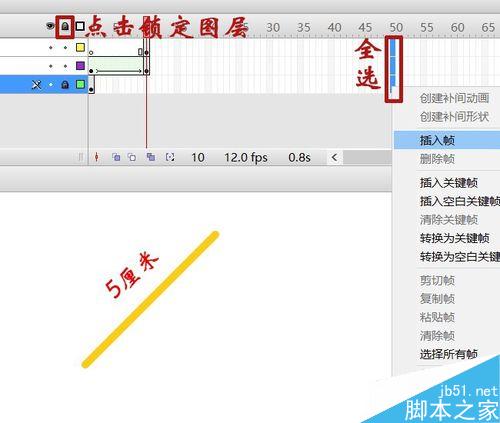Toggle visibility dot of the selected green-swatch layer
Viewport: 500px width, 423px height.
51,85
